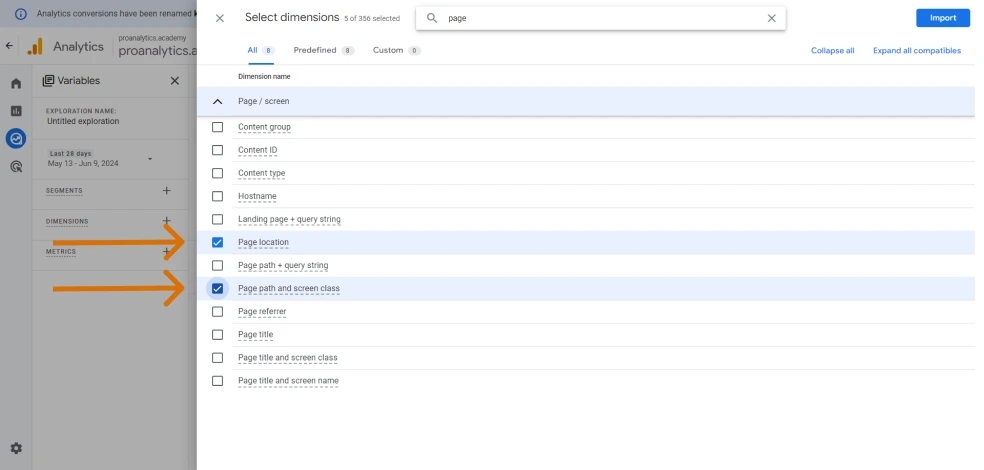Viewport: 984px width, 470px height.
Task: Click the Hostname dimension name
Action: [257, 196]
